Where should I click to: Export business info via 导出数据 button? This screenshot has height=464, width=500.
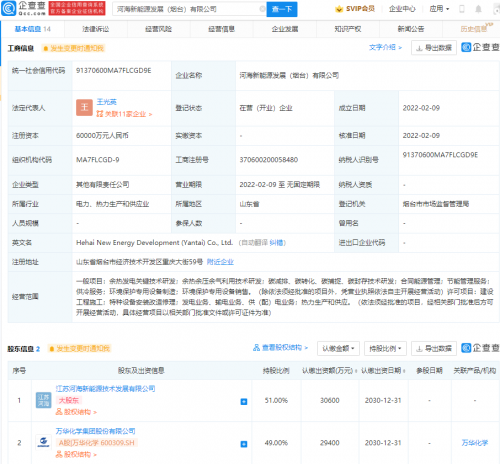434,48
